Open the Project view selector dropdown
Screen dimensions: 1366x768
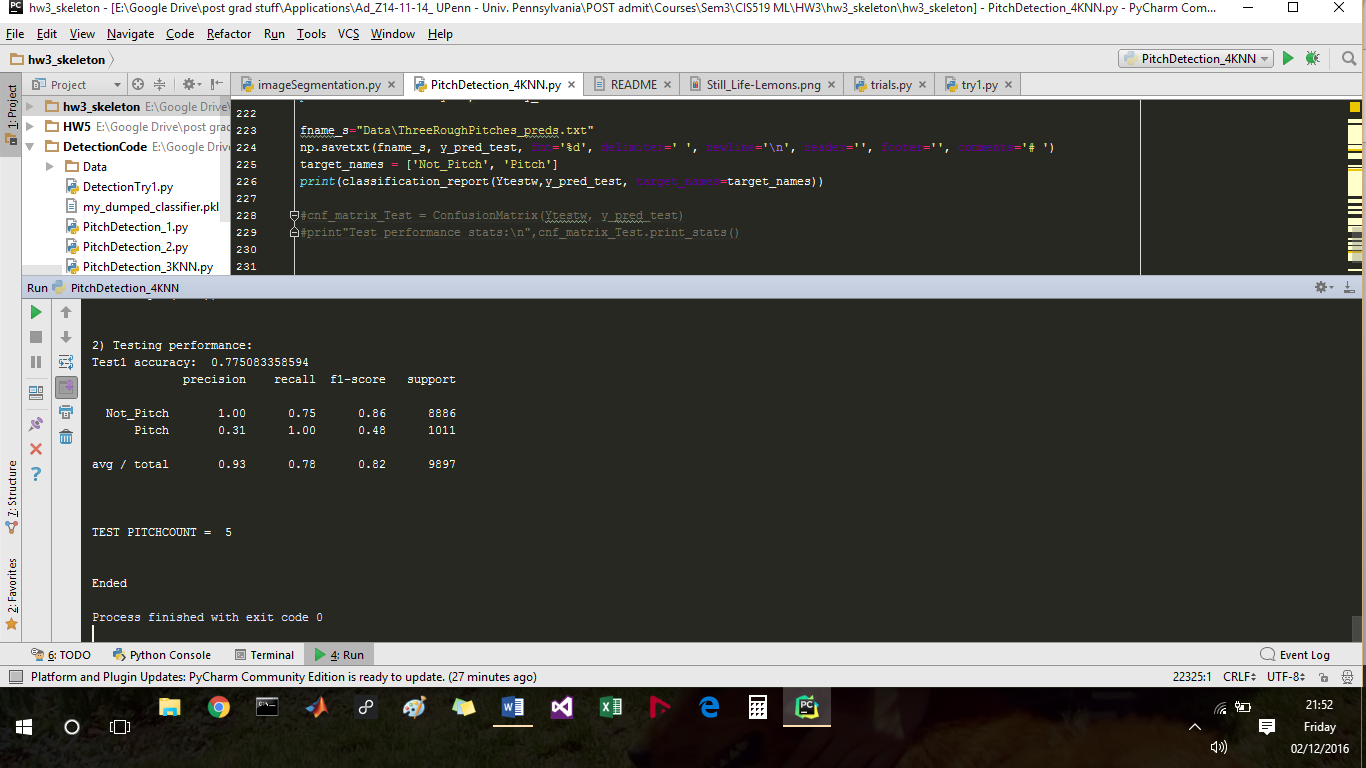tap(77, 84)
